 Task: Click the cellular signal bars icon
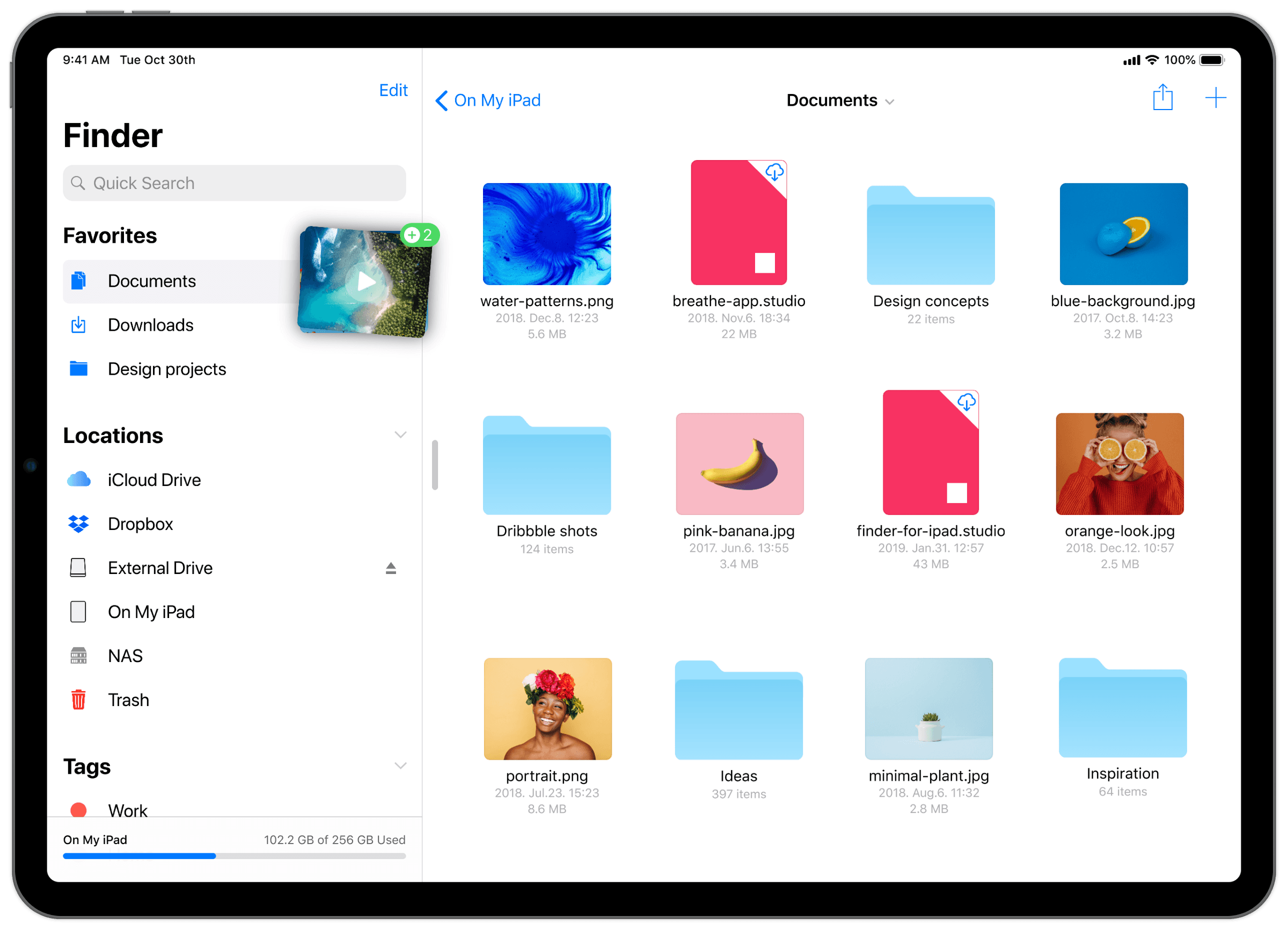[x=1131, y=60]
